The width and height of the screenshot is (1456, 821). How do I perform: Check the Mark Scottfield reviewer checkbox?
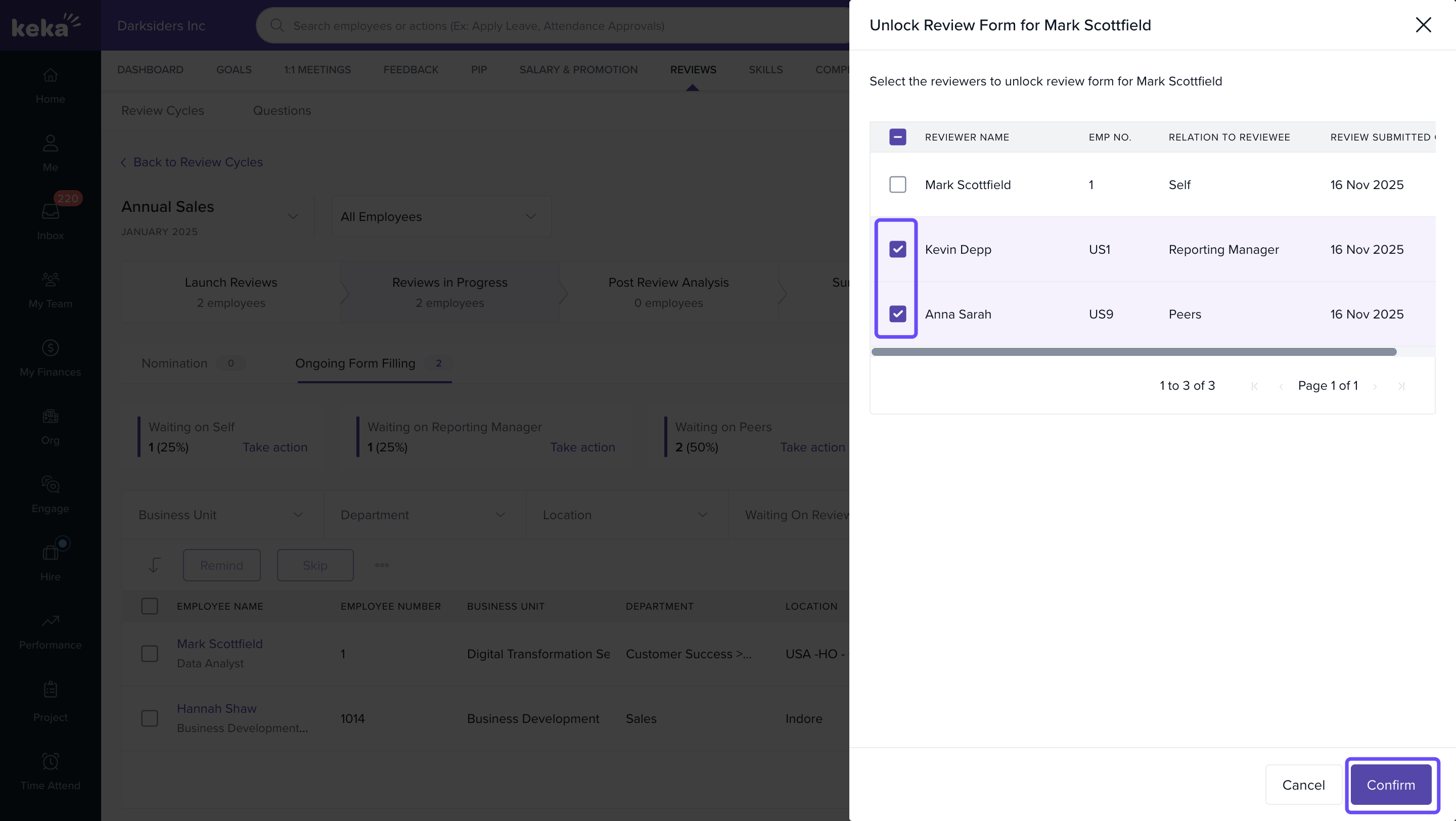click(897, 185)
